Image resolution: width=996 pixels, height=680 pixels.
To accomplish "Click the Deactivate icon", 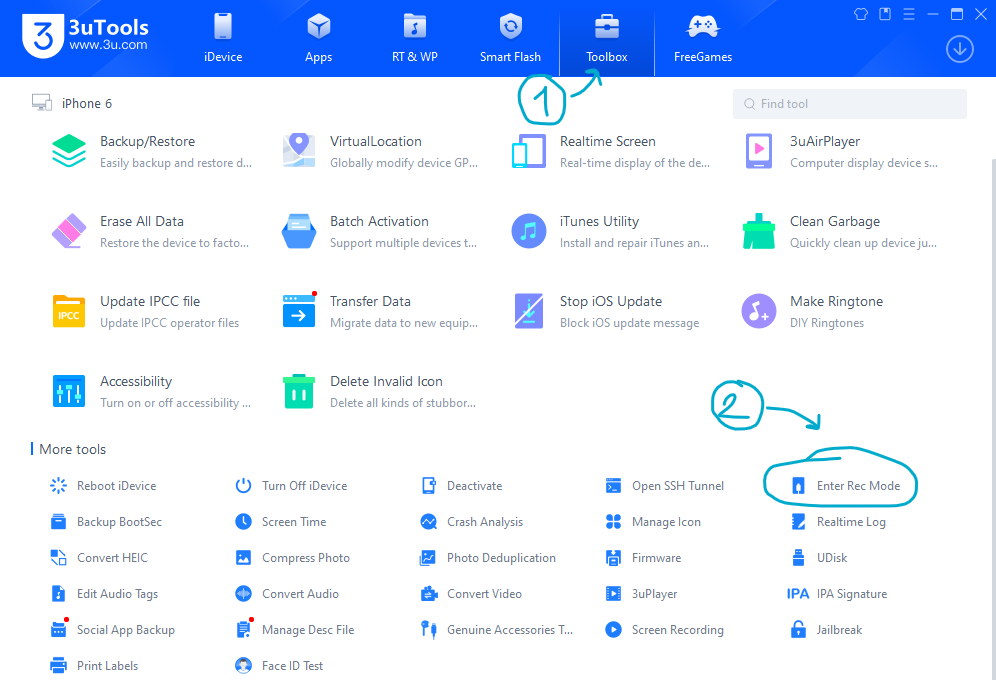I will tap(429, 486).
